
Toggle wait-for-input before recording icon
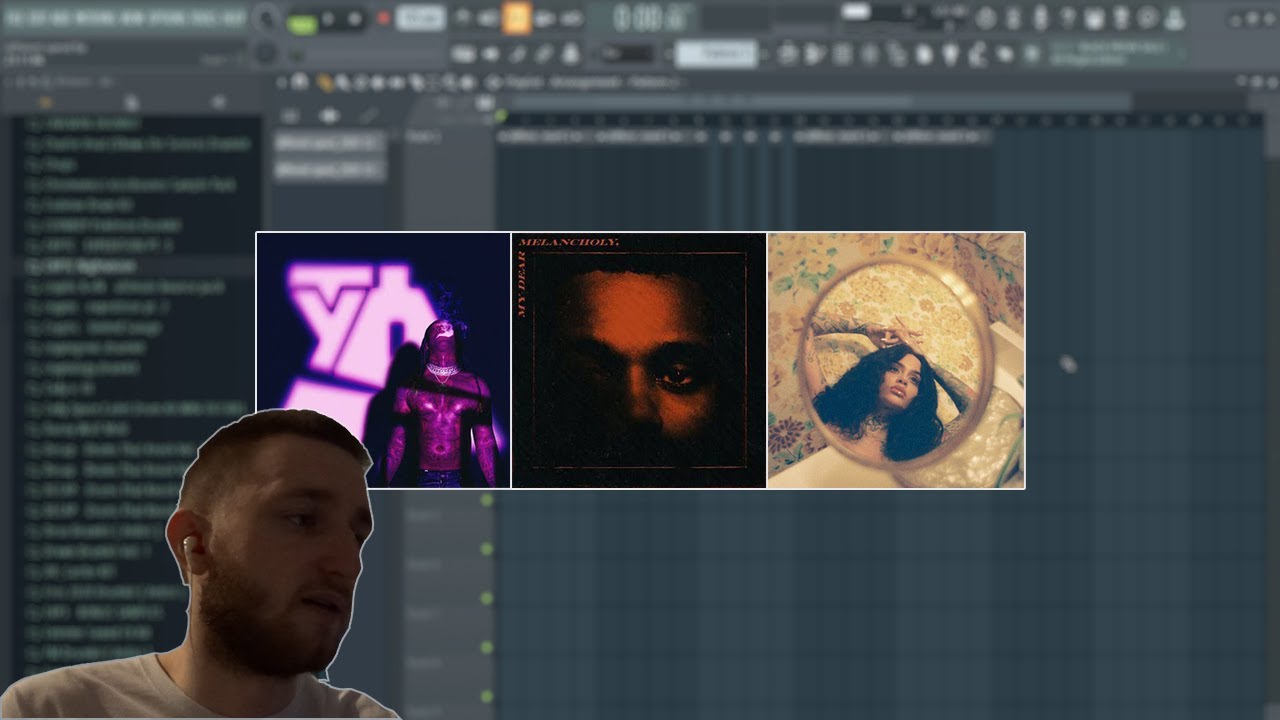[488, 18]
